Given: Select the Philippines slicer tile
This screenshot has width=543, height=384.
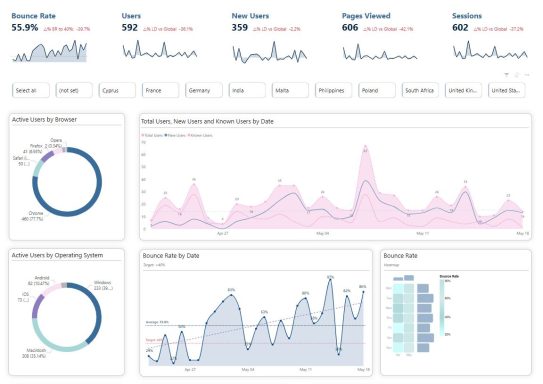Looking at the screenshot, I should [334, 90].
